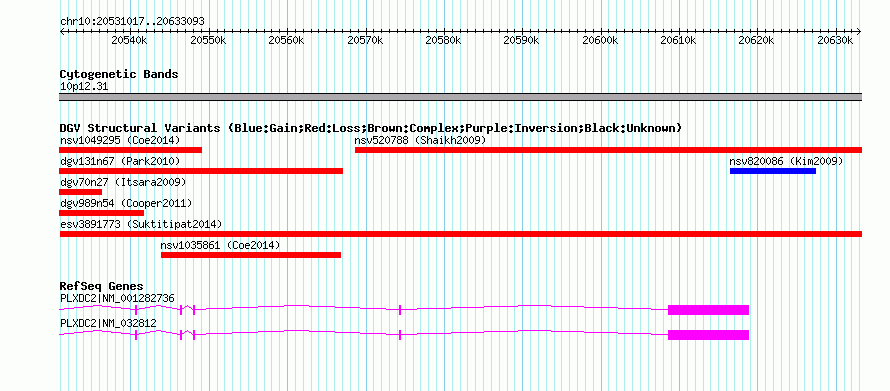
Task: Click the 20560k ruler tick label
Action: (287, 40)
